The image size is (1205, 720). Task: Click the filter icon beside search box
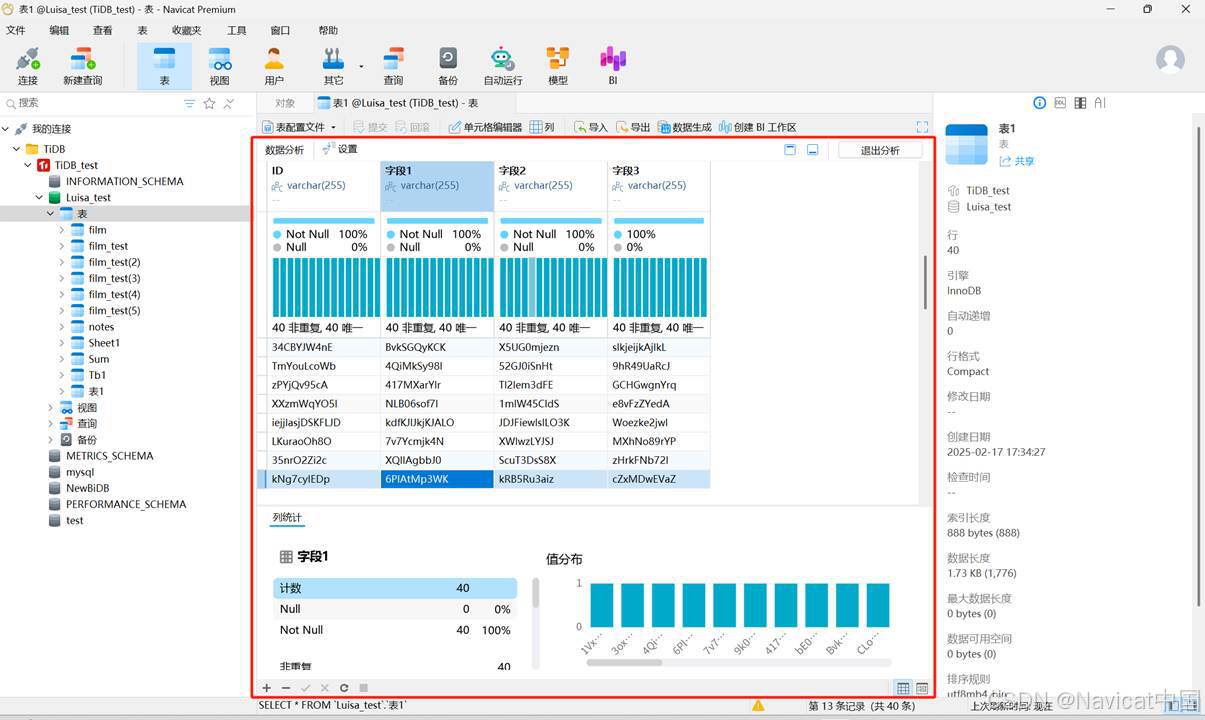point(189,103)
